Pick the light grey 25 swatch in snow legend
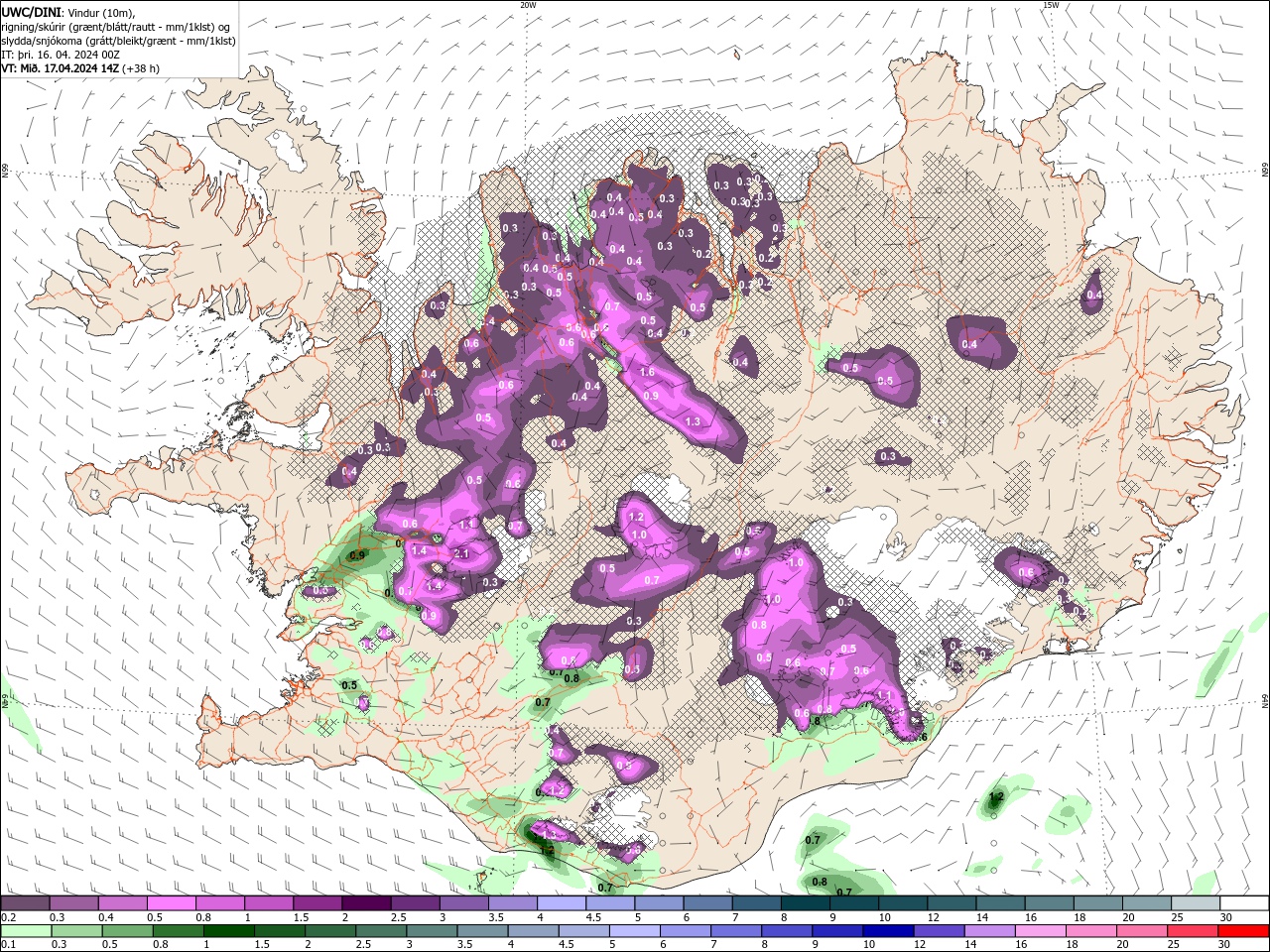Screen dimensions: 1270x952 pyautogui.click(x=1196, y=902)
